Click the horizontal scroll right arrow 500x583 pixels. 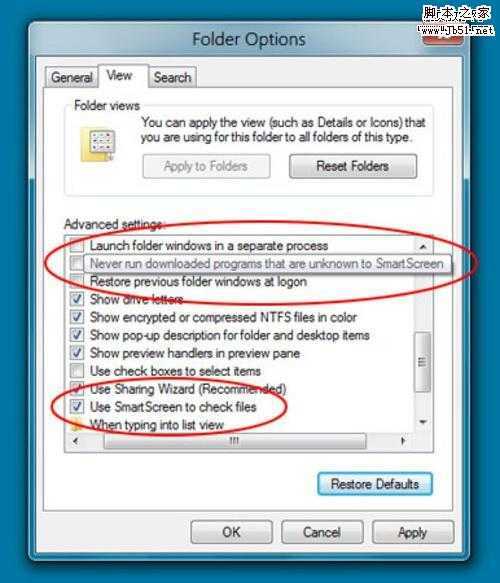tap(403, 441)
